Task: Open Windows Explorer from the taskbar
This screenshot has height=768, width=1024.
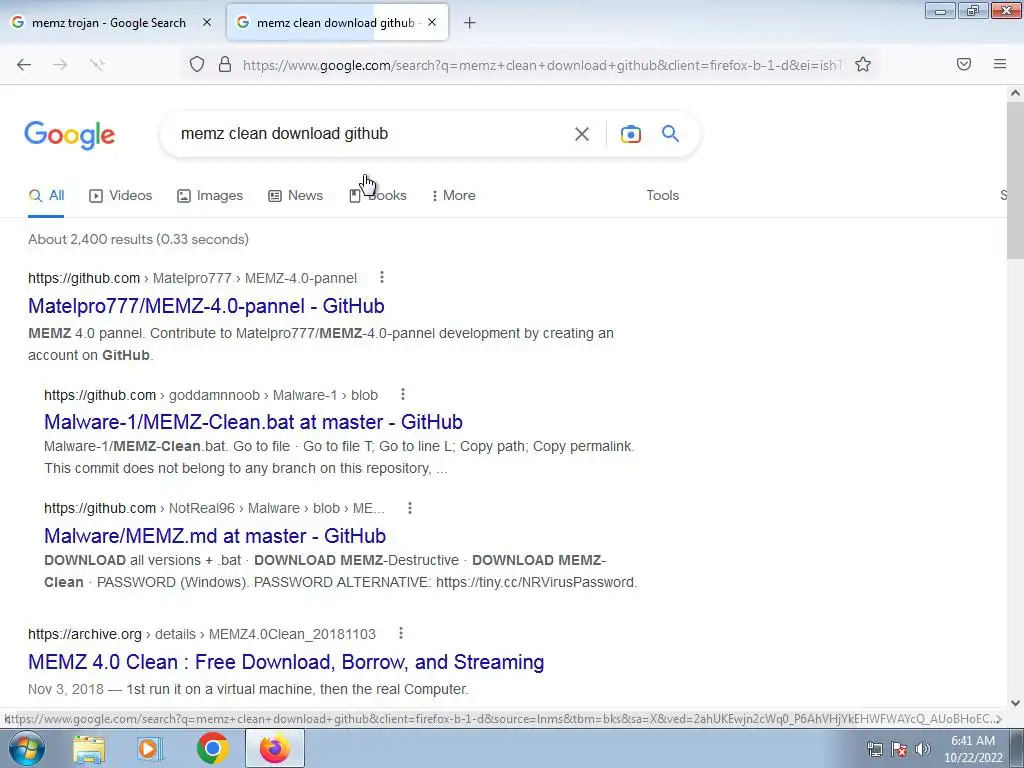Action: tap(89, 749)
